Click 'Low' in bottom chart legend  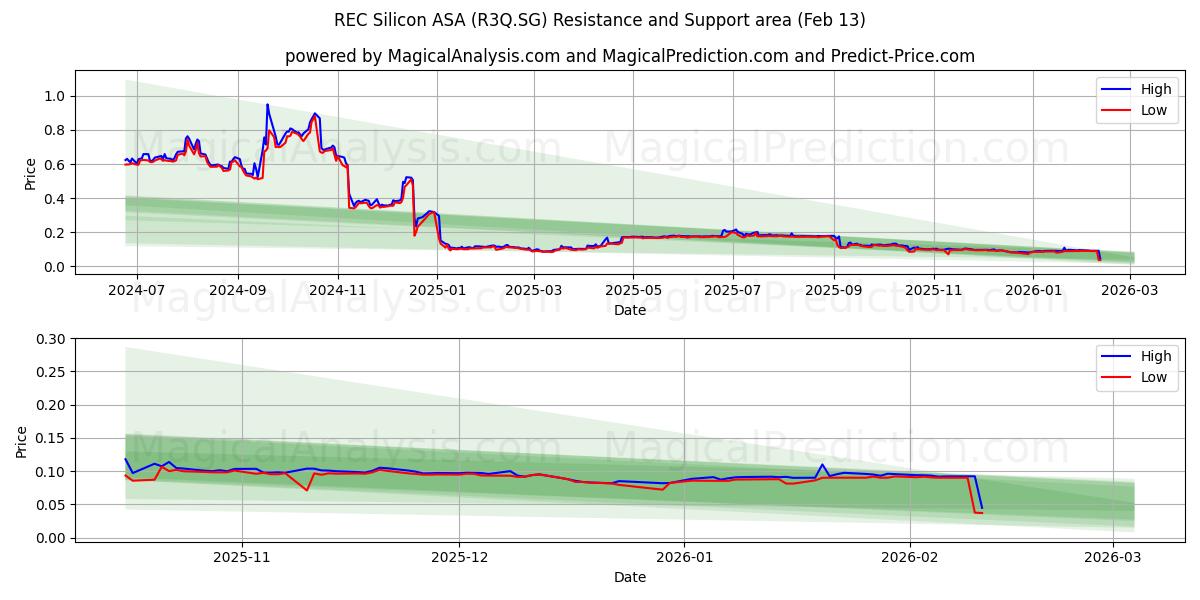1154,377
